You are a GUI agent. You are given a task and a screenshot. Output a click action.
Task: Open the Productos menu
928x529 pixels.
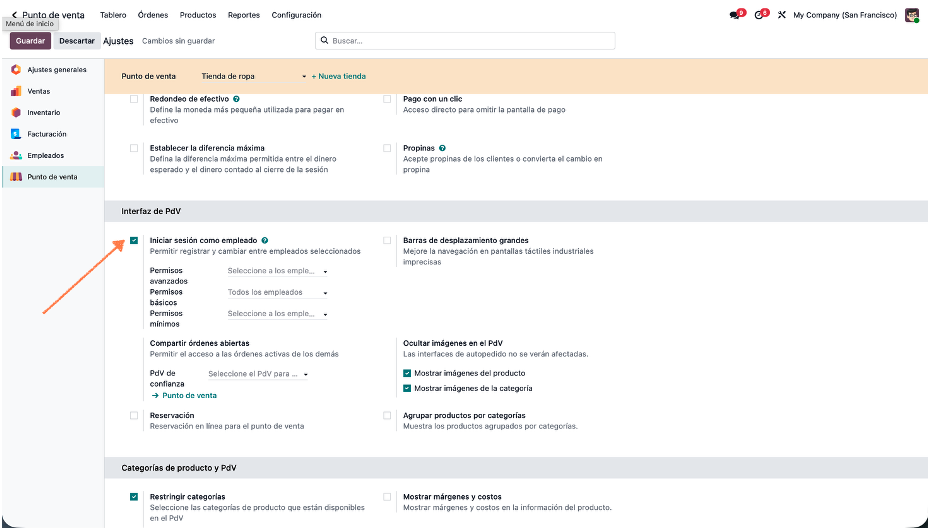198,15
